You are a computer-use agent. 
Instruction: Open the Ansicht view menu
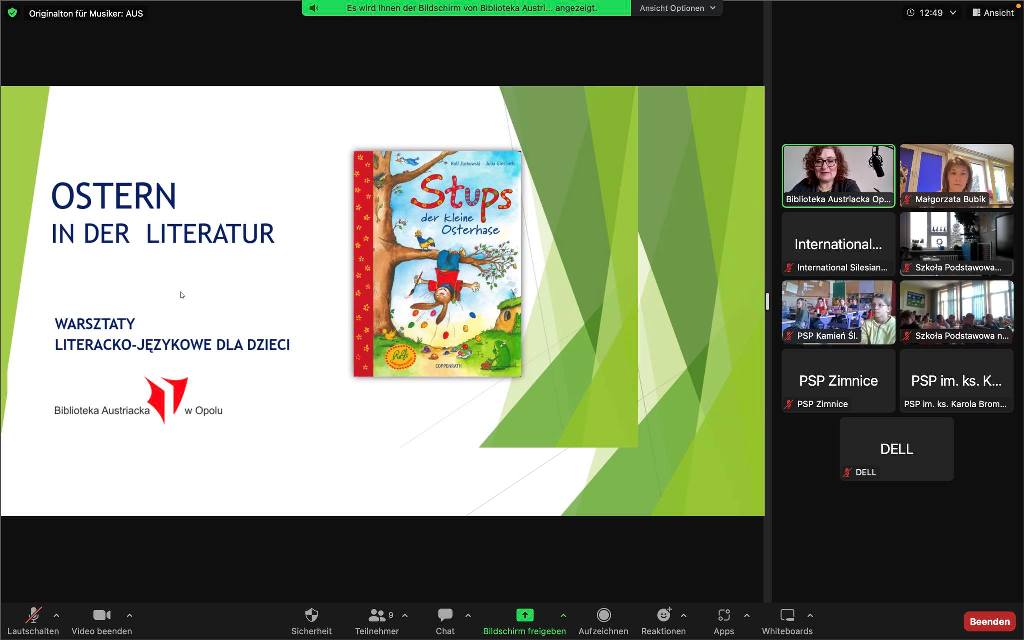[x=991, y=13]
